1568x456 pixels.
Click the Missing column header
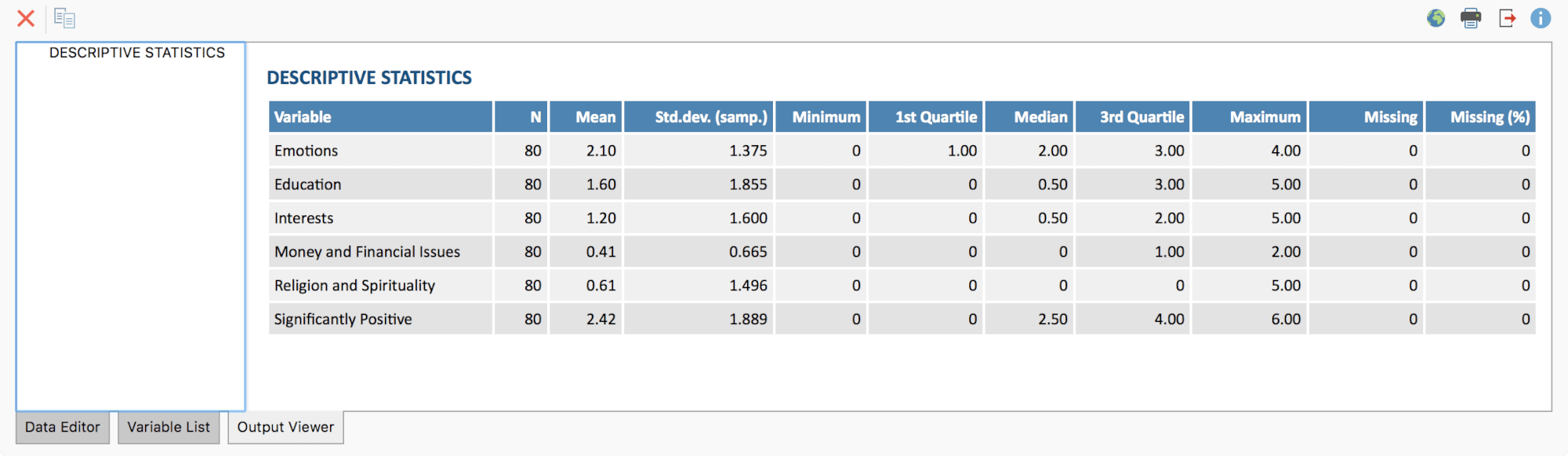tap(1367, 117)
